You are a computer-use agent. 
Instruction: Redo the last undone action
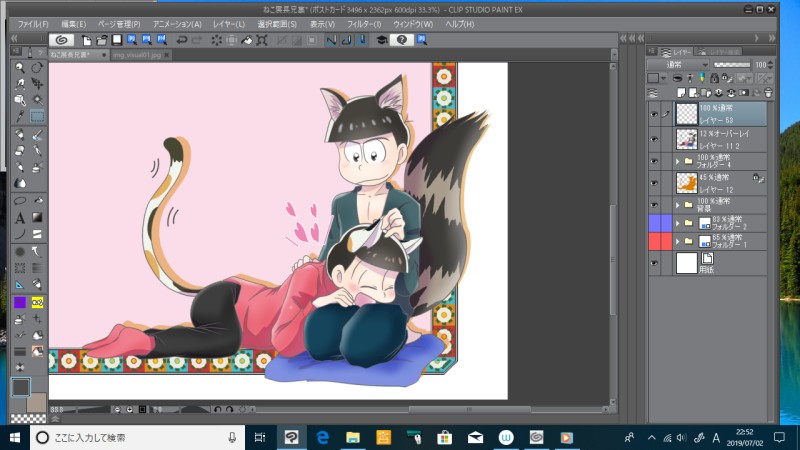click(x=197, y=40)
